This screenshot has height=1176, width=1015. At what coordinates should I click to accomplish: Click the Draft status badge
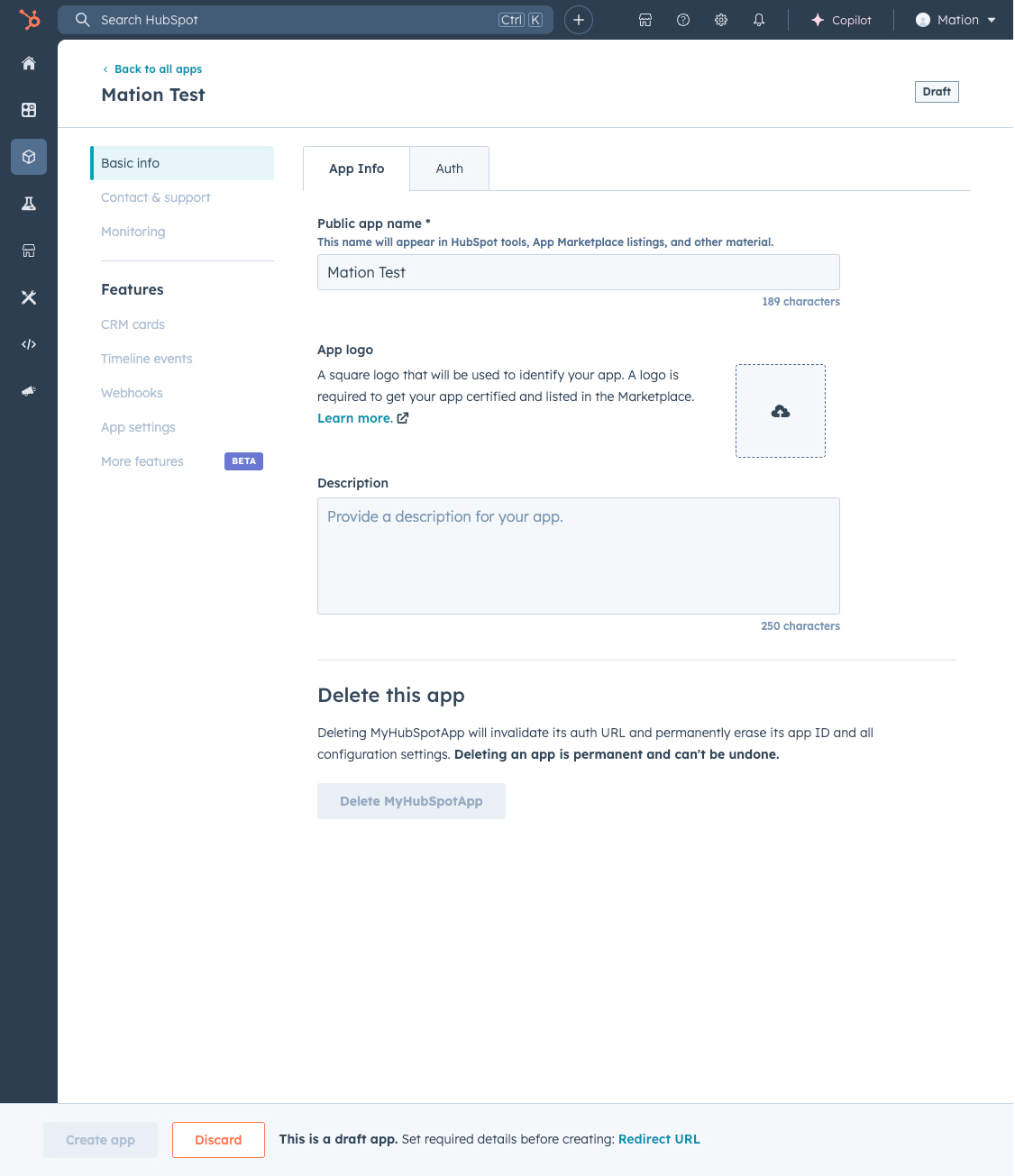pos(937,92)
